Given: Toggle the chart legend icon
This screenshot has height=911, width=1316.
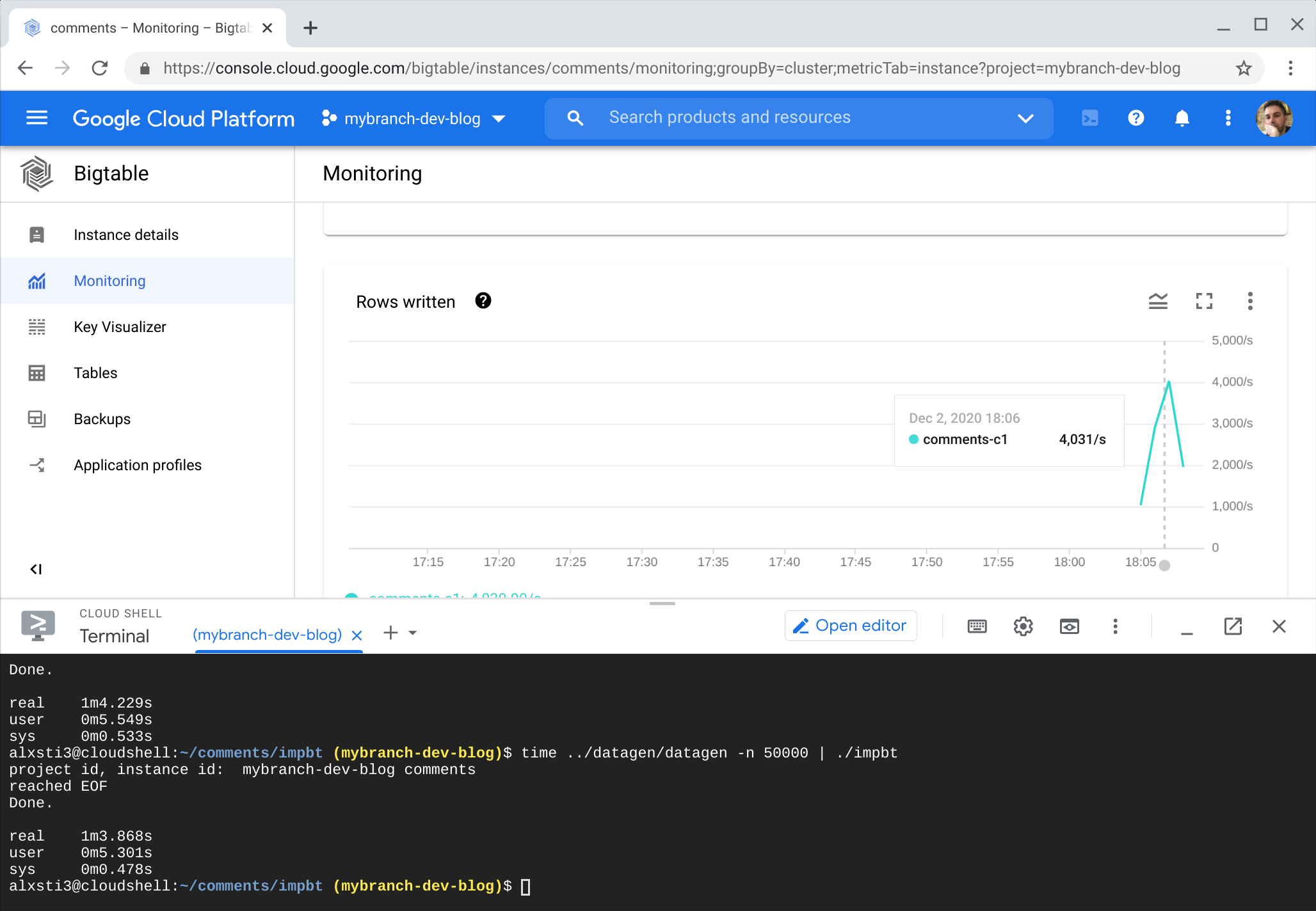Looking at the screenshot, I should point(1158,301).
